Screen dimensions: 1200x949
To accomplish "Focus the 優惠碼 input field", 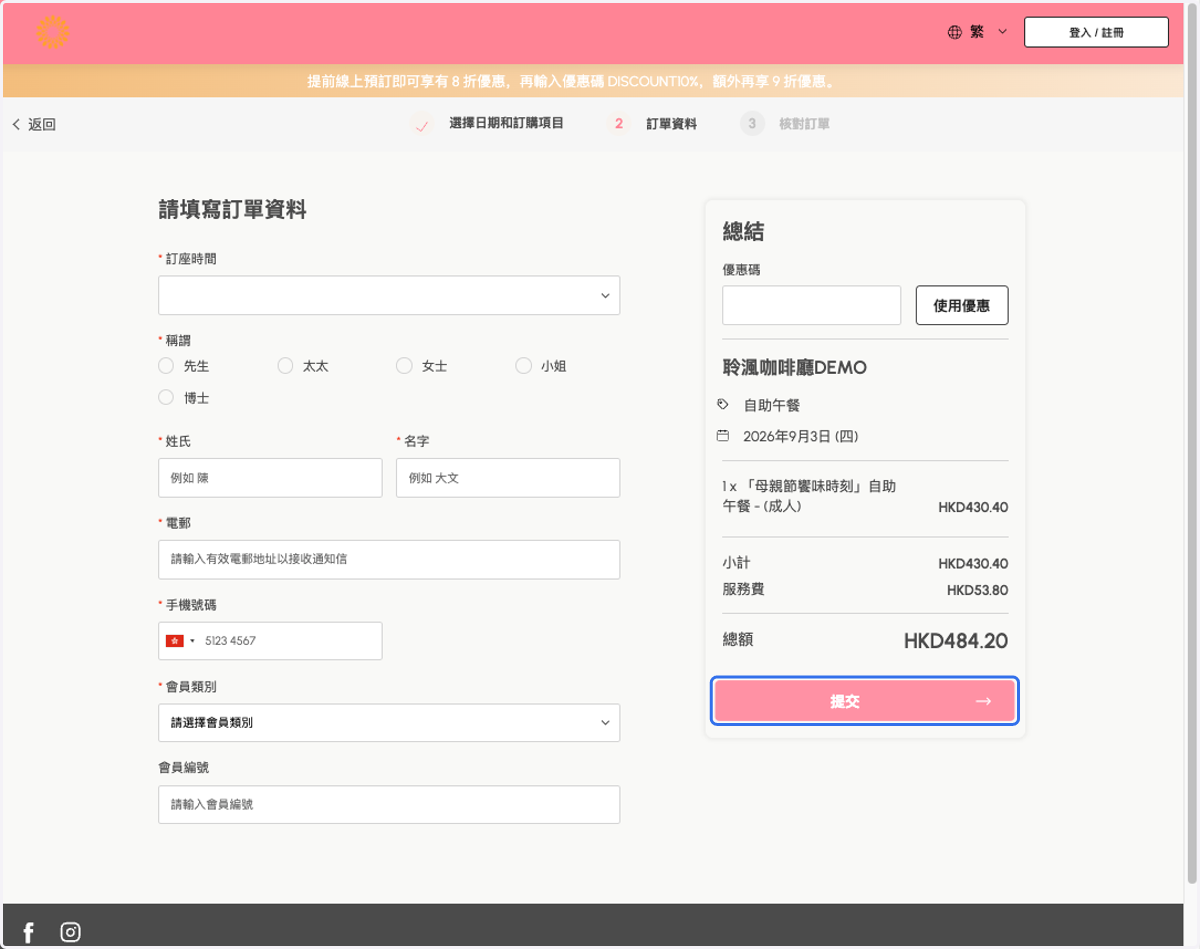I will coord(811,305).
